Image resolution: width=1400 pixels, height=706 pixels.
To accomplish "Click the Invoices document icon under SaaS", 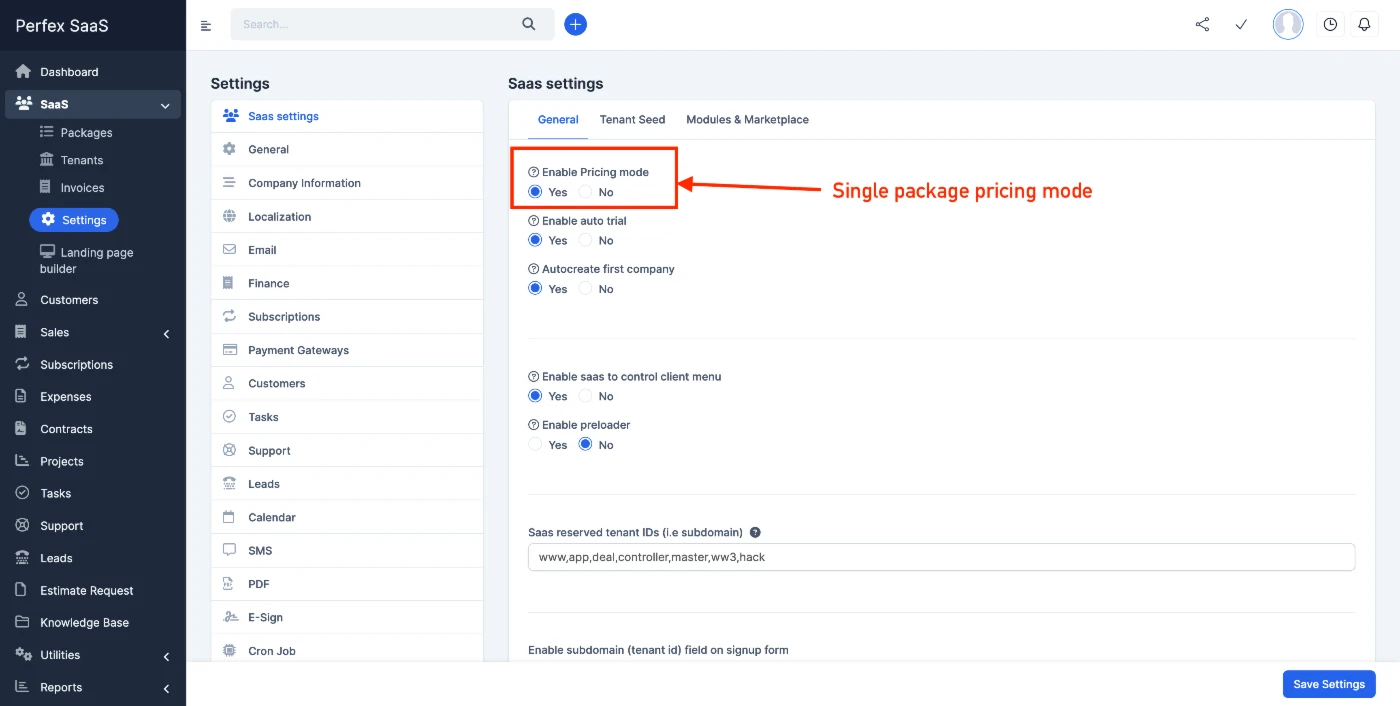I will (x=45, y=187).
